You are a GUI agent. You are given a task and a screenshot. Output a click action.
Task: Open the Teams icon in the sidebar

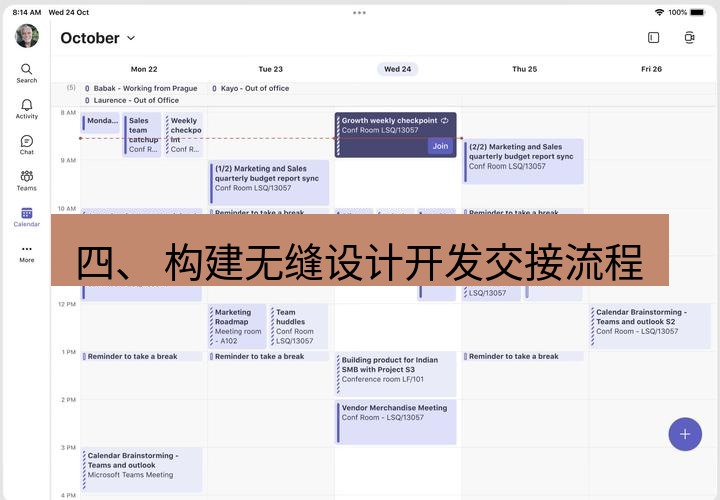27,181
